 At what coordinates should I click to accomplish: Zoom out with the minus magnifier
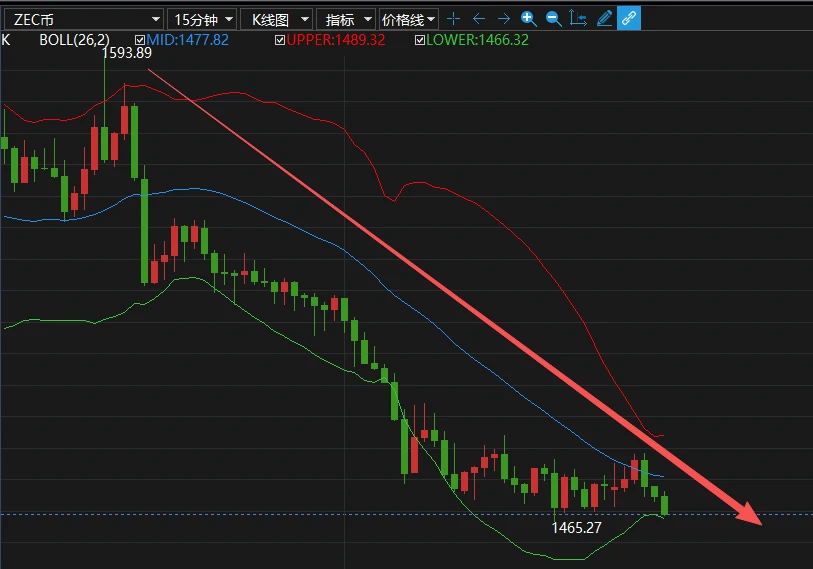click(x=554, y=19)
